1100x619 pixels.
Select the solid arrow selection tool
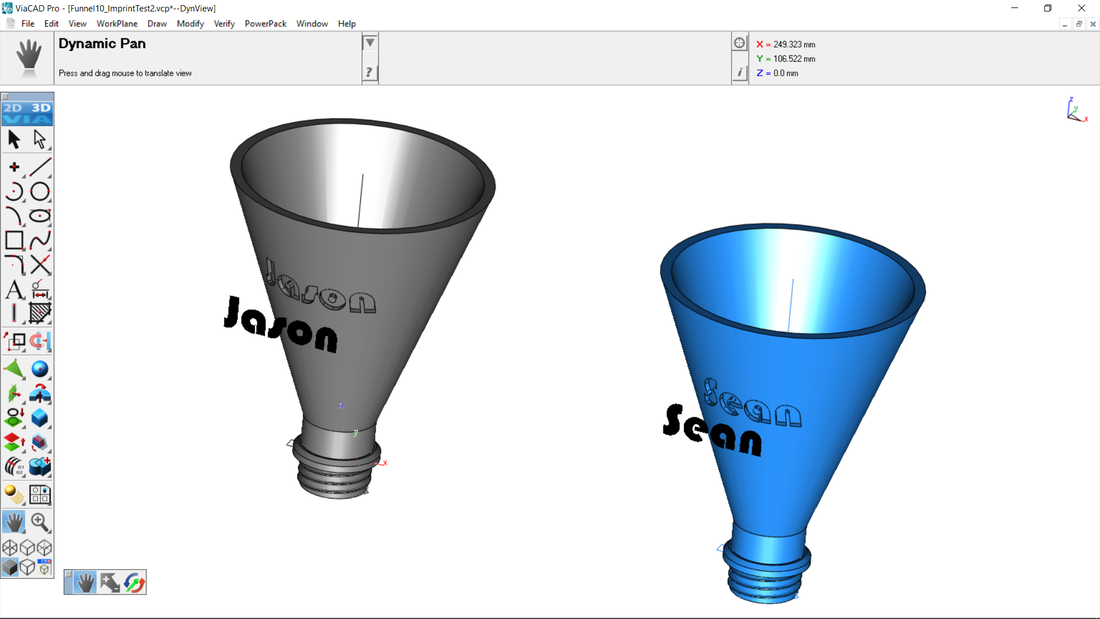14,139
